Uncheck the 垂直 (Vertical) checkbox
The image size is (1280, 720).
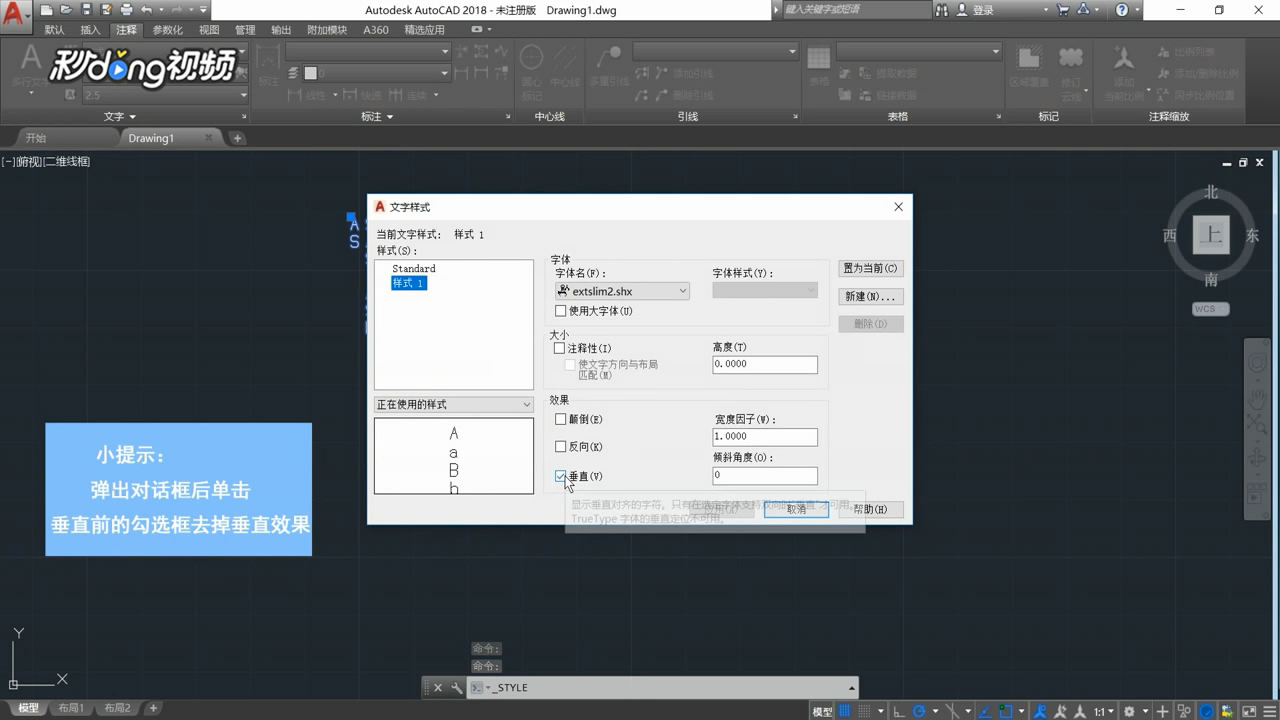pyautogui.click(x=560, y=476)
